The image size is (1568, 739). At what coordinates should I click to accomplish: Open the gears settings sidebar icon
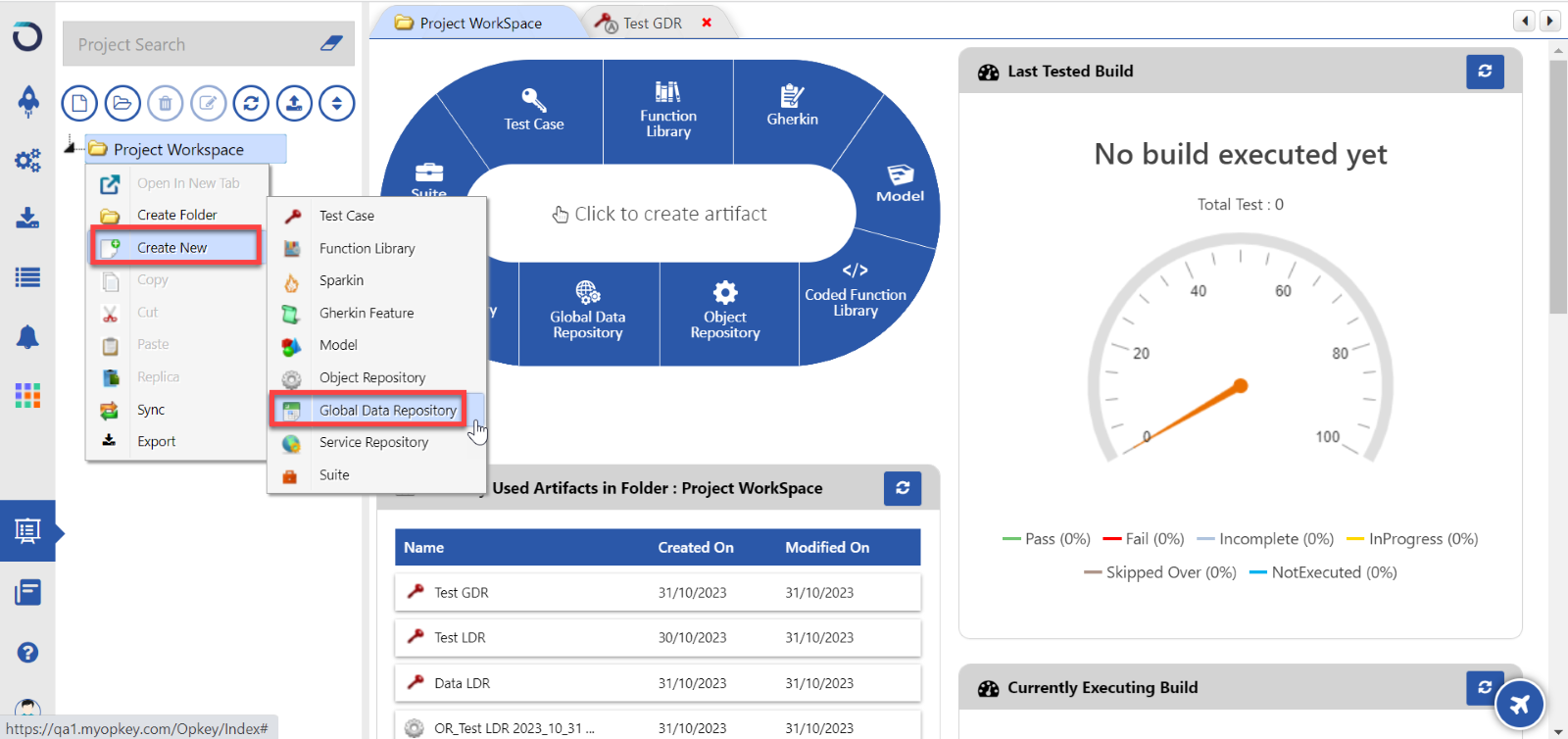[x=27, y=160]
